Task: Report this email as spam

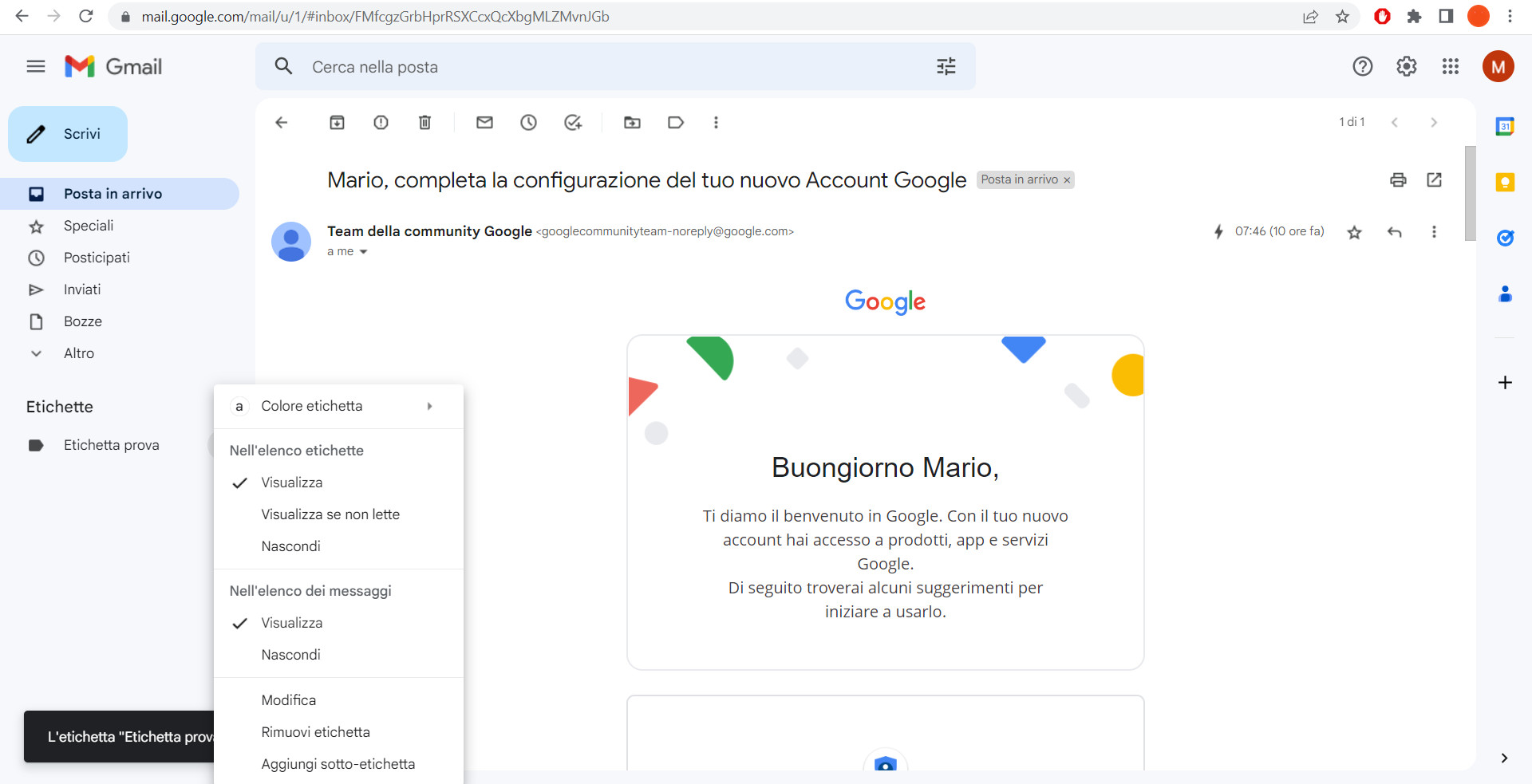Action: (381, 122)
